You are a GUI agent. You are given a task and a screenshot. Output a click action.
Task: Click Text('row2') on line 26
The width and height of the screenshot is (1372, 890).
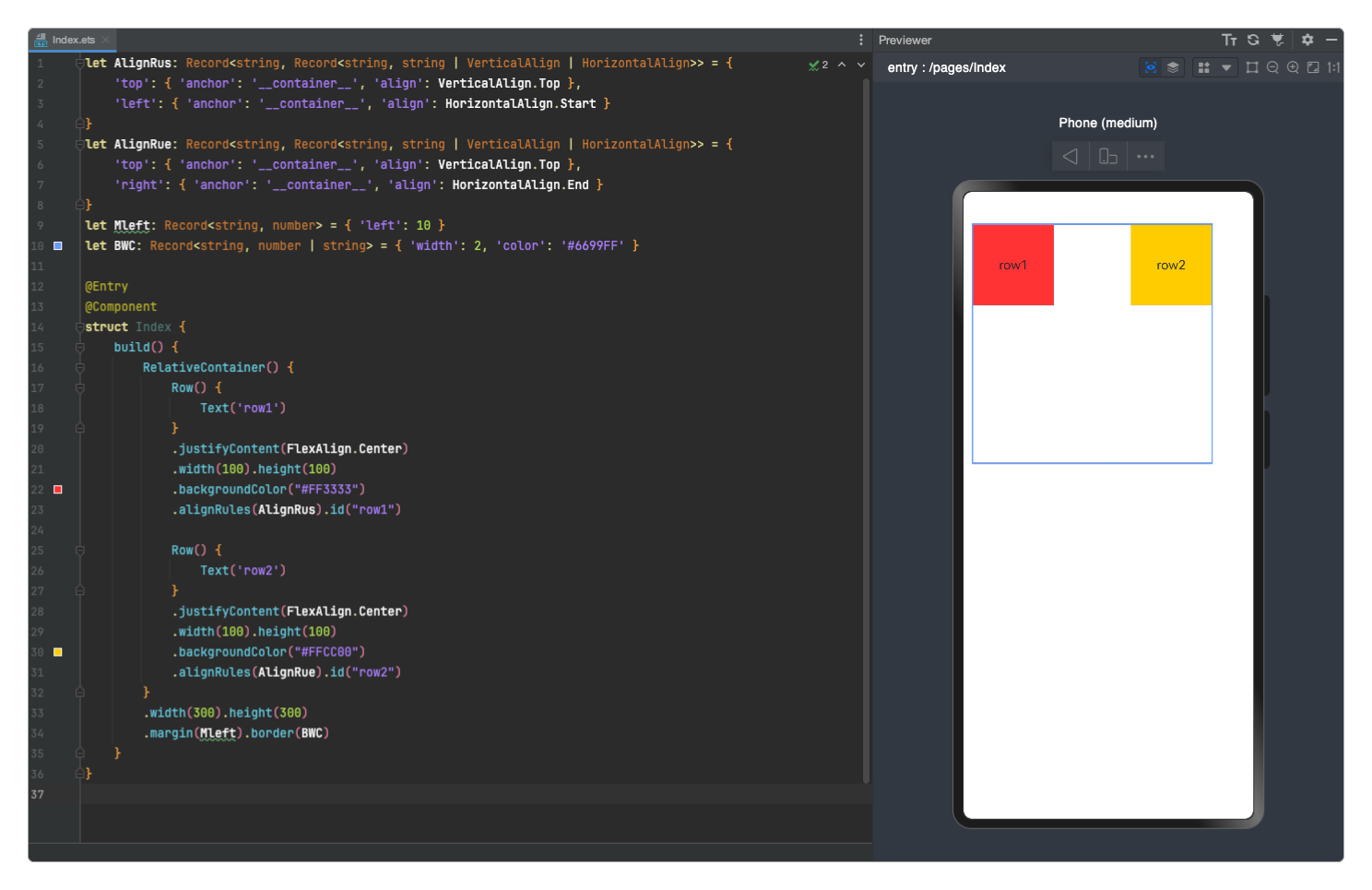(x=243, y=570)
